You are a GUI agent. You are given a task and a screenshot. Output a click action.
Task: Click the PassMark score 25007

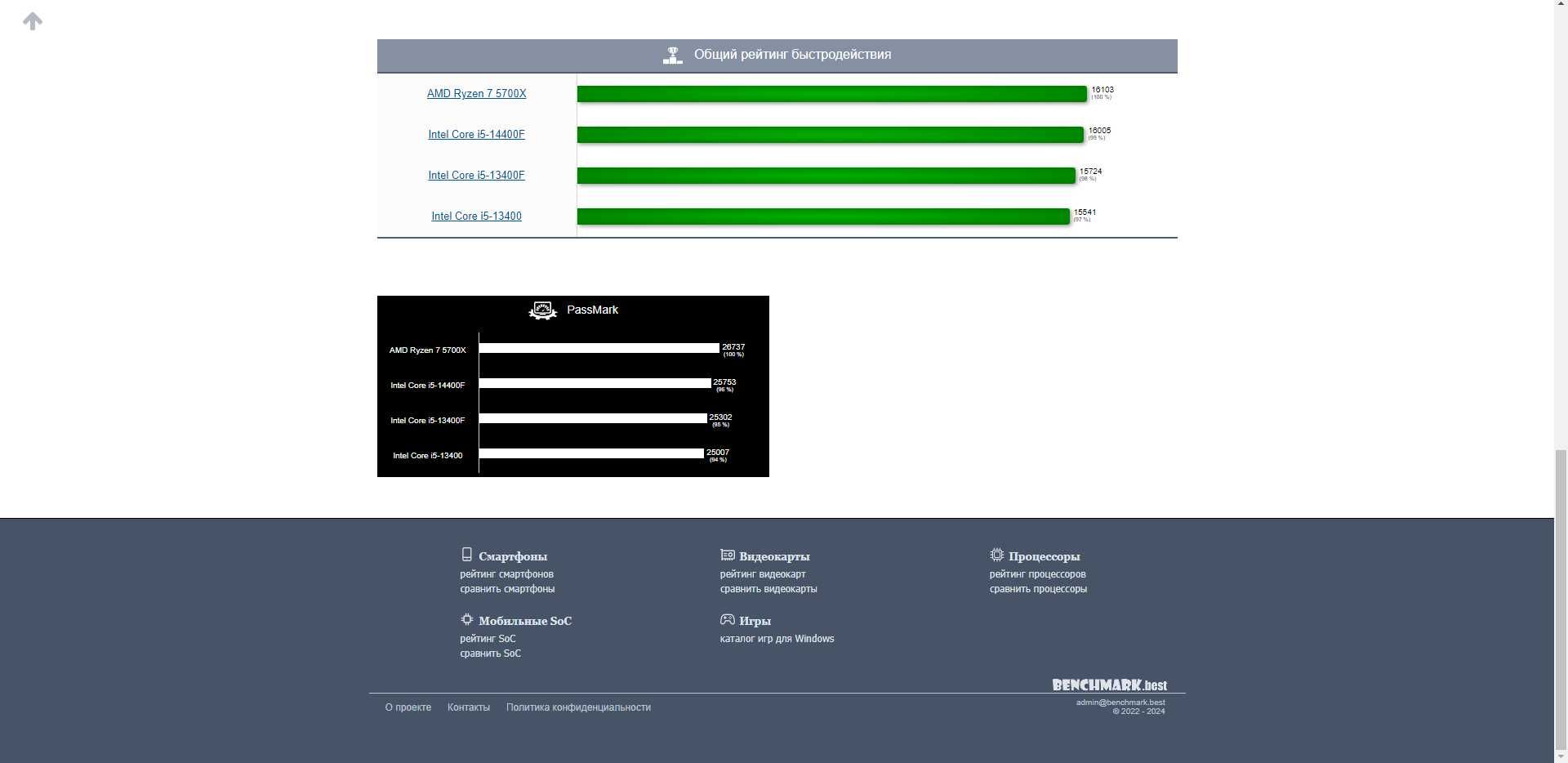(x=718, y=453)
